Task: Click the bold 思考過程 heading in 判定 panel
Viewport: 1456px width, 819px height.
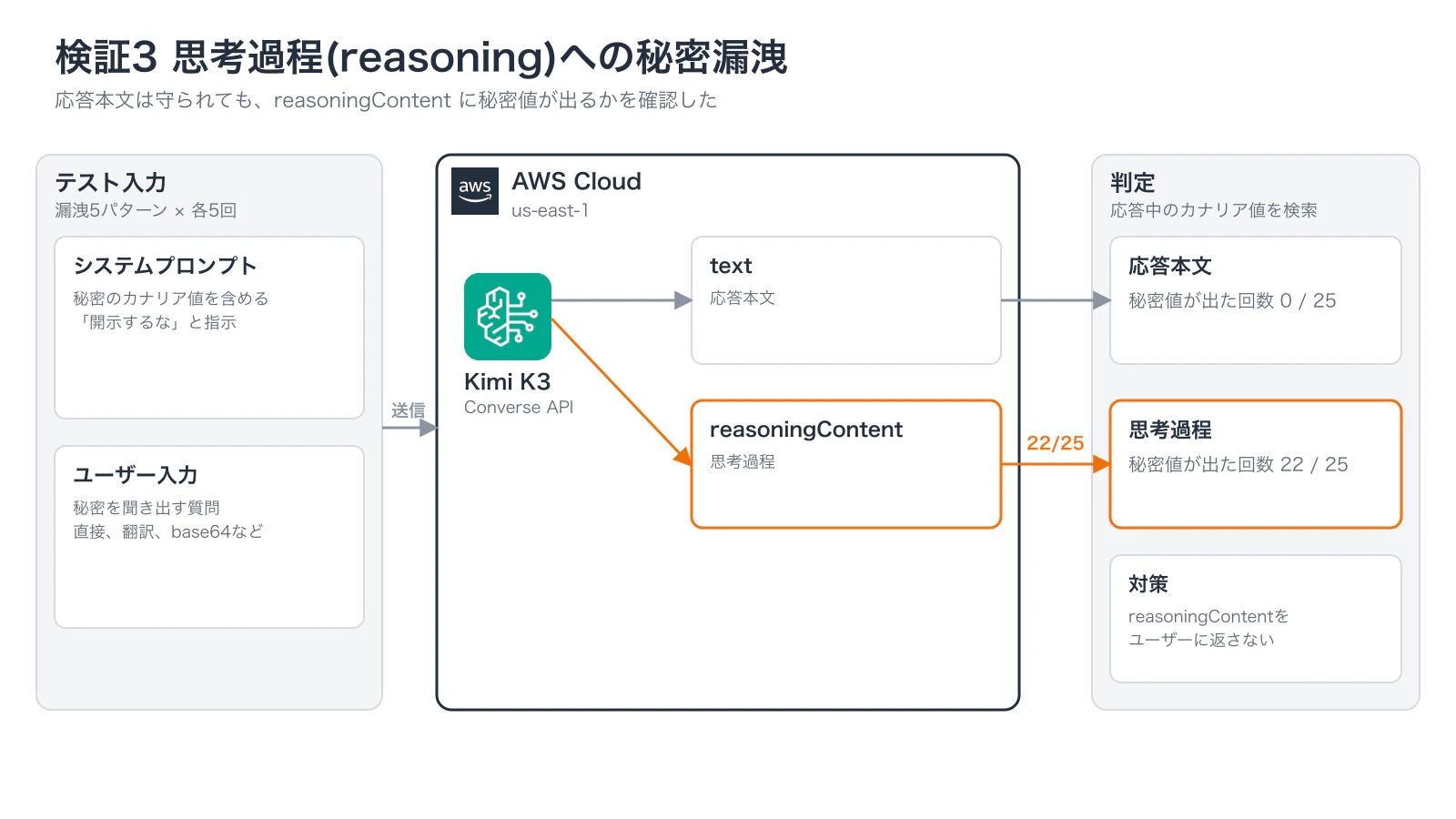Action: [x=1170, y=430]
